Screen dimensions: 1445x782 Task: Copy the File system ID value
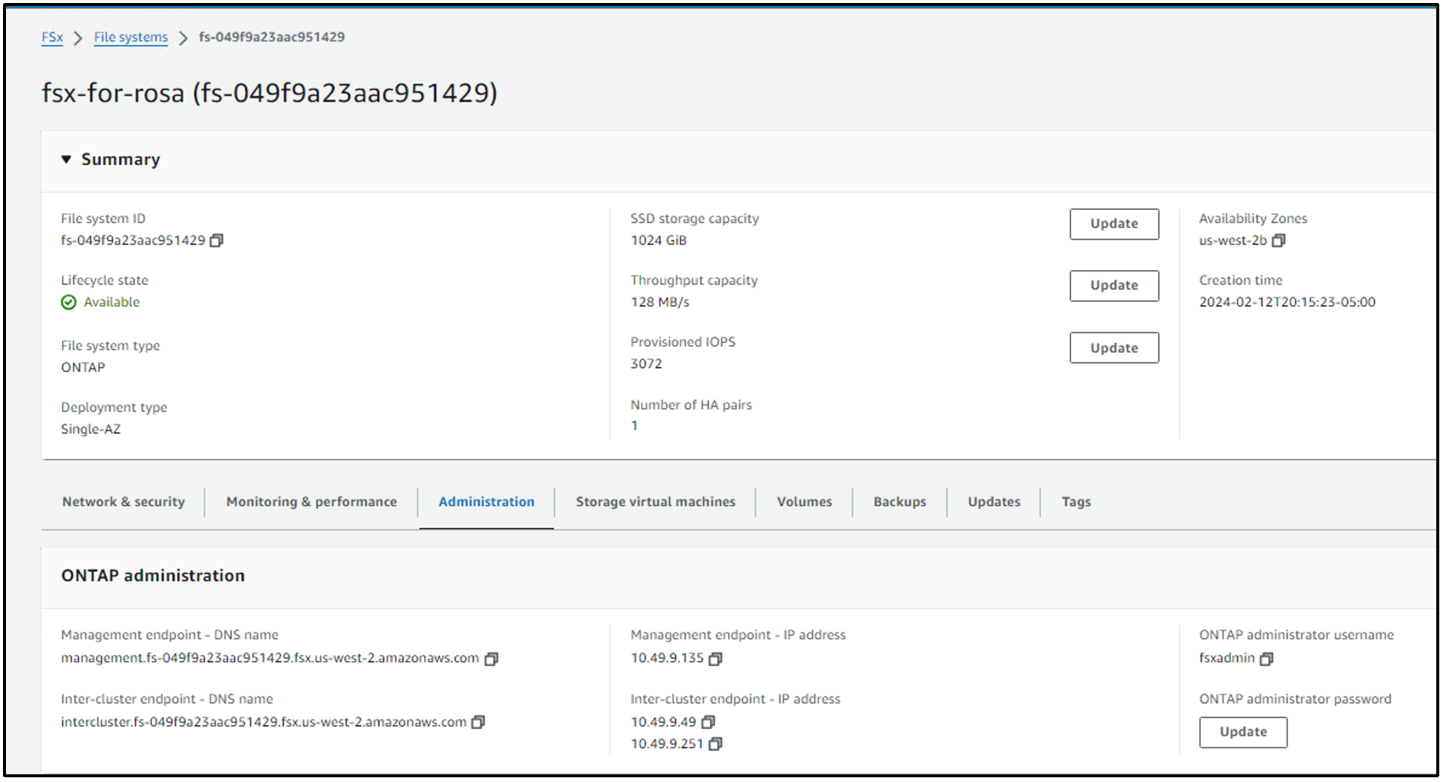pyautogui.click(x=217, y=240)
